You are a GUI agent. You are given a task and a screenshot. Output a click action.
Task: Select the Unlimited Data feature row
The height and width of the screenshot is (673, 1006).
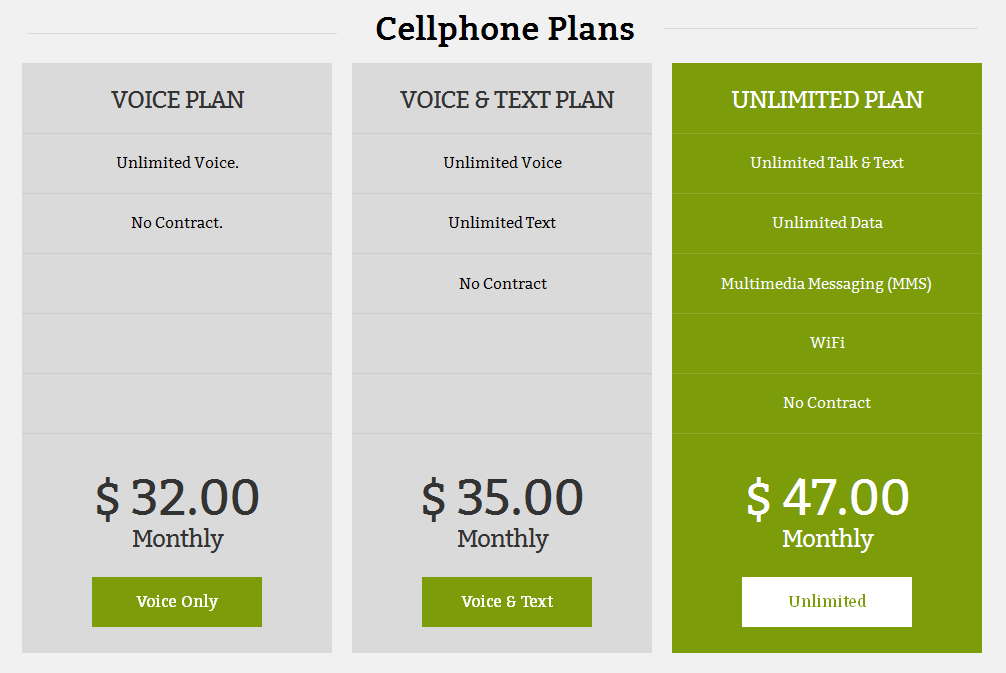pyautogui.click(x=827, y=223)
